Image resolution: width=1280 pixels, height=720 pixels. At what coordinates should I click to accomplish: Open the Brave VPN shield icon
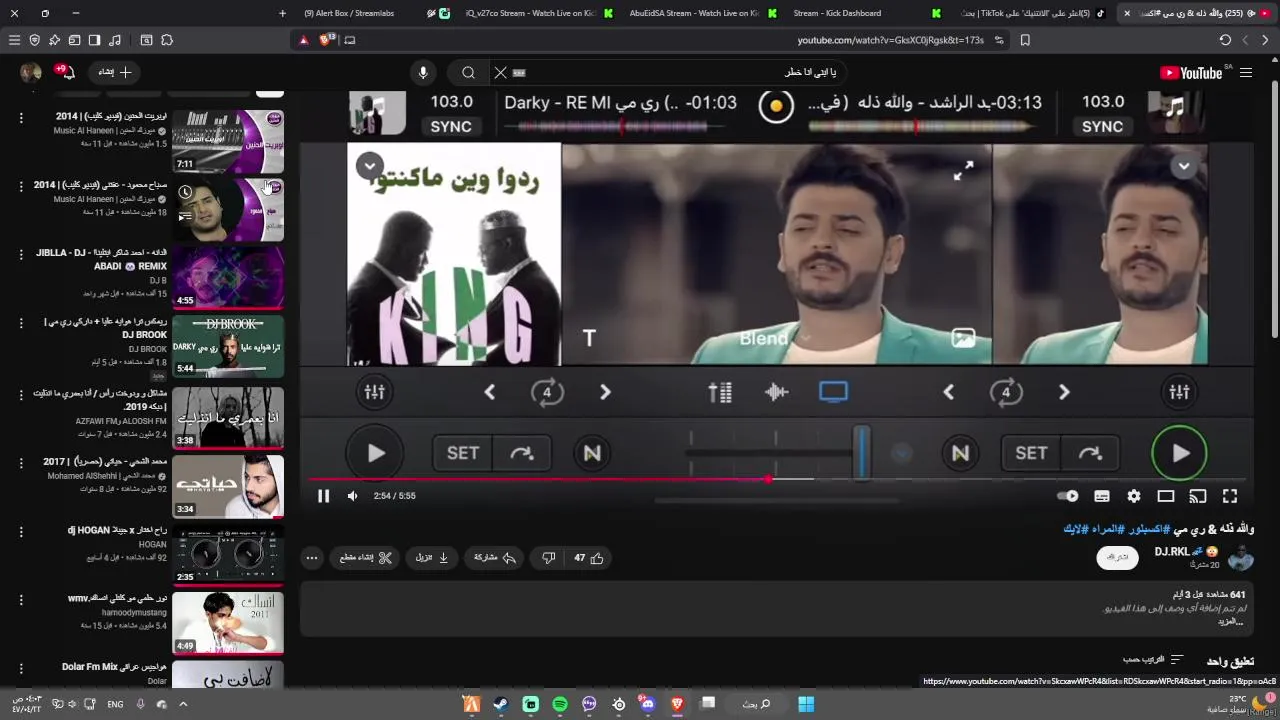(34, 40)
